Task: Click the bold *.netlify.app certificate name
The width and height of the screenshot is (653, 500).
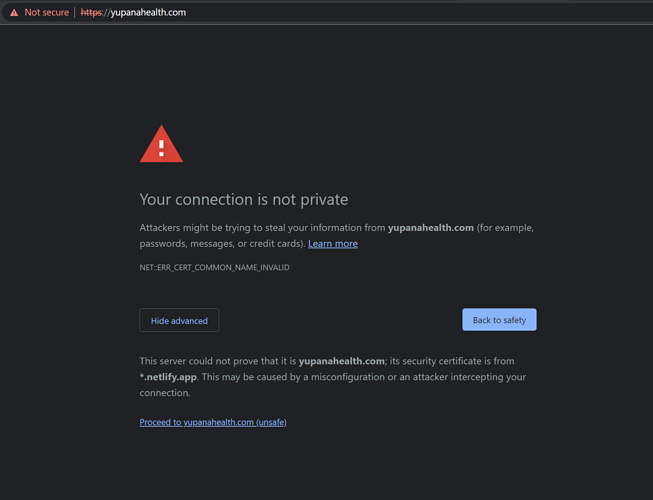Action: coord(168,377)
